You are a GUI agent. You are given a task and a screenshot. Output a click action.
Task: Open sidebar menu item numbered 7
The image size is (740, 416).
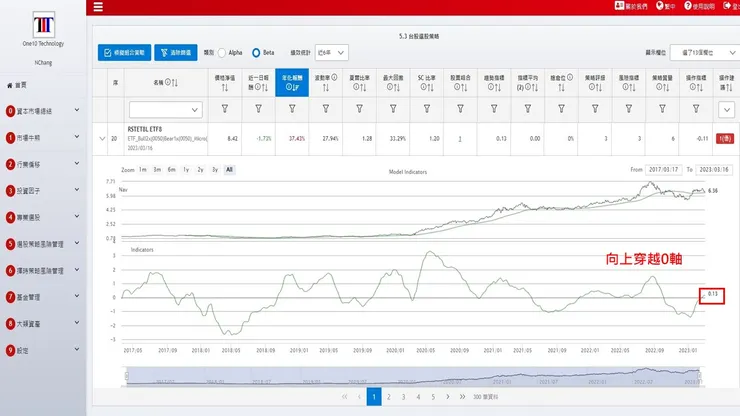[42, 297]
